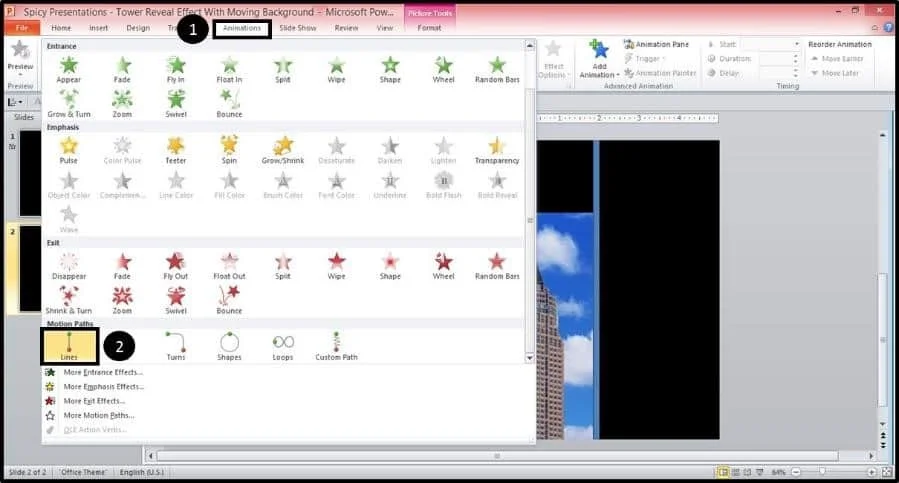Click English (U.S.) language indicator
Image resolution: width=899 pixels, height=483 pixels.
pos(142,472)
